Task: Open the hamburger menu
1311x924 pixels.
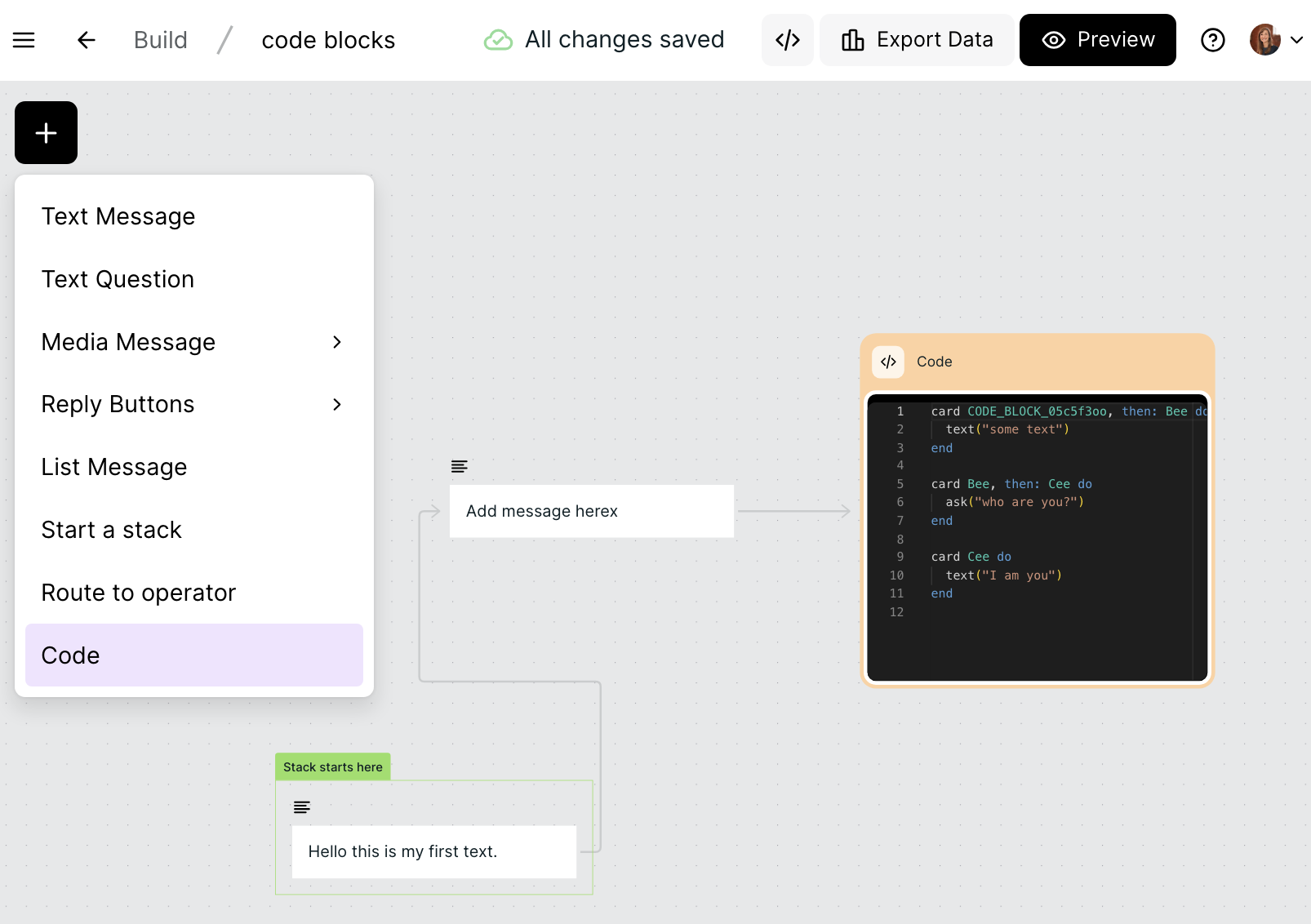Action: (x=24, y=40)
